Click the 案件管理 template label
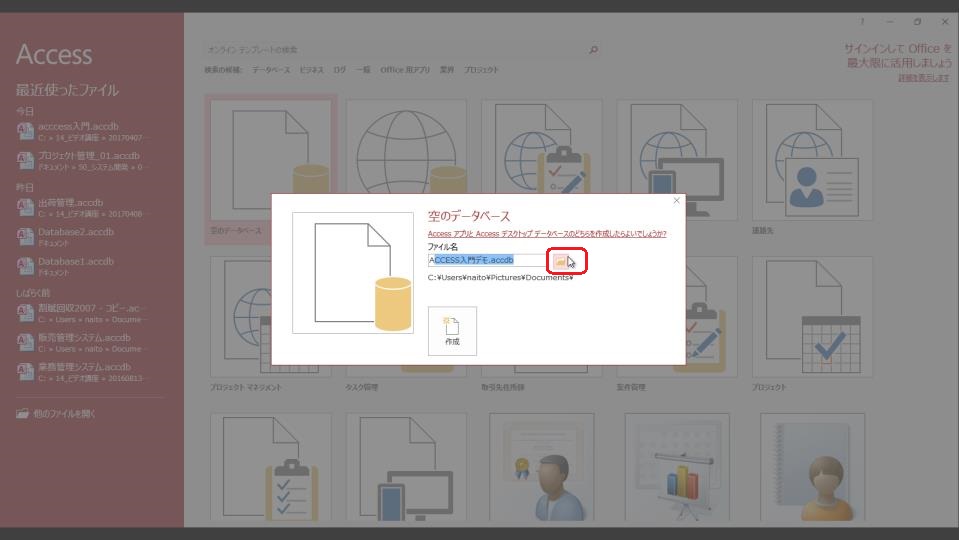 coord(631,387)
